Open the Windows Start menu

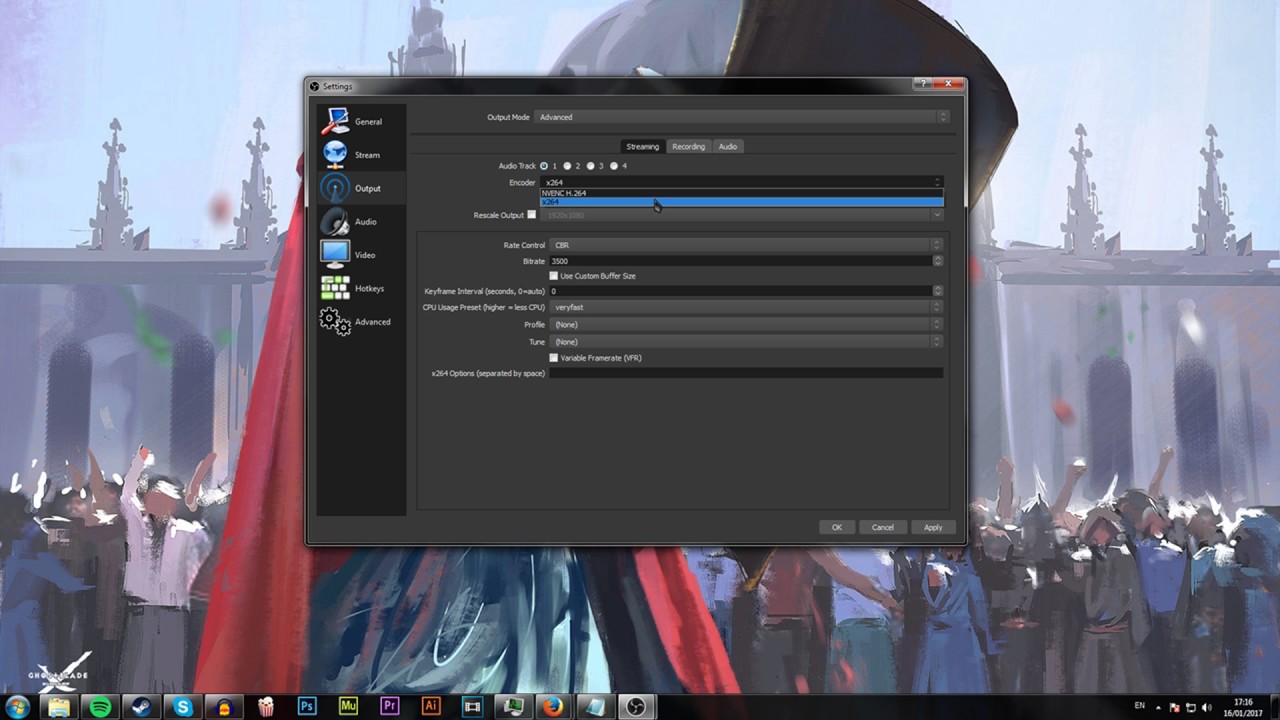click(19, 706)
